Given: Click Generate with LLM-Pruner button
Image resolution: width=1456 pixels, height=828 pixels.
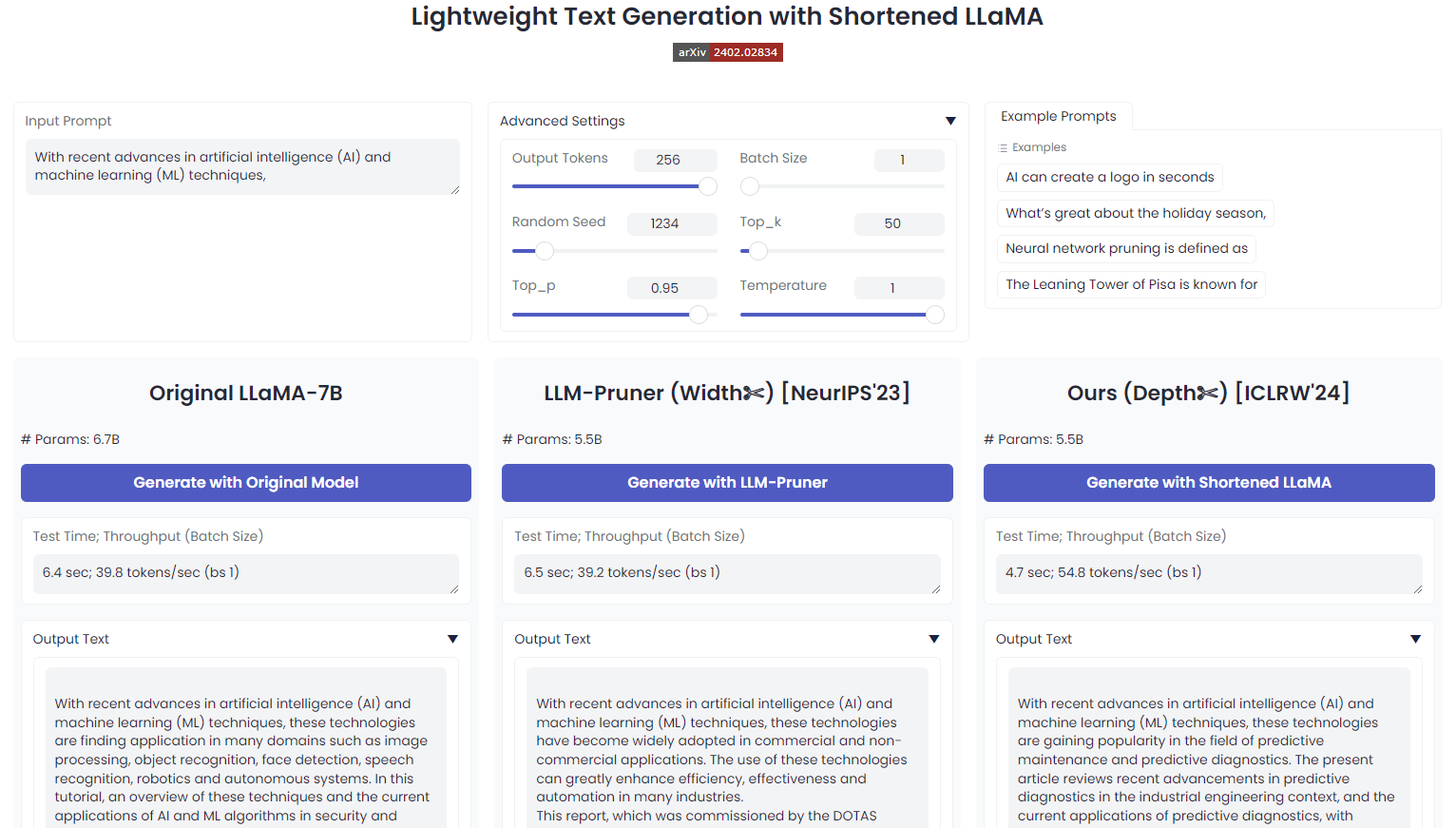Looking at the screenshot, I should click(727, 483).
